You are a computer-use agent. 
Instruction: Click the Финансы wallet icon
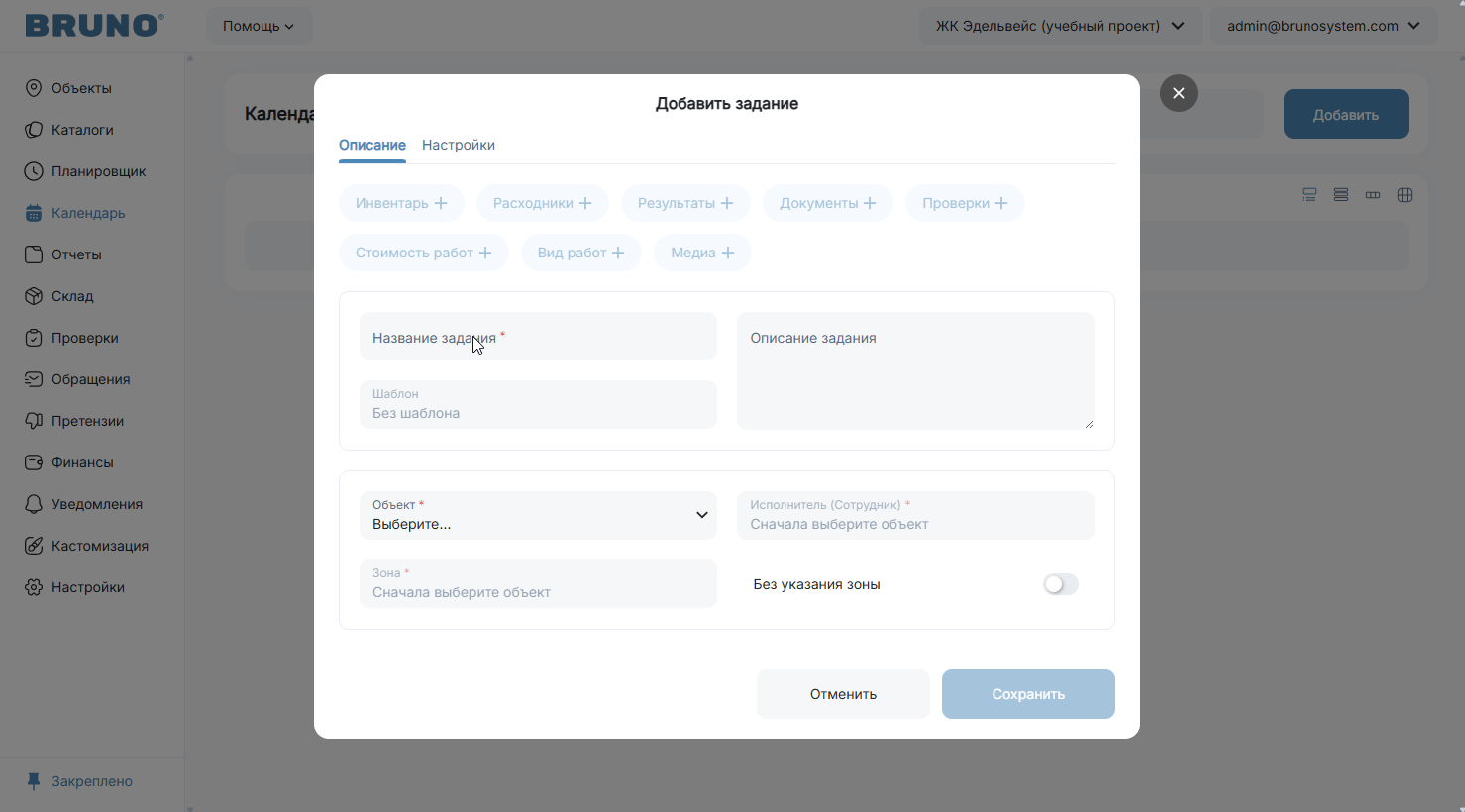point(34,462)
